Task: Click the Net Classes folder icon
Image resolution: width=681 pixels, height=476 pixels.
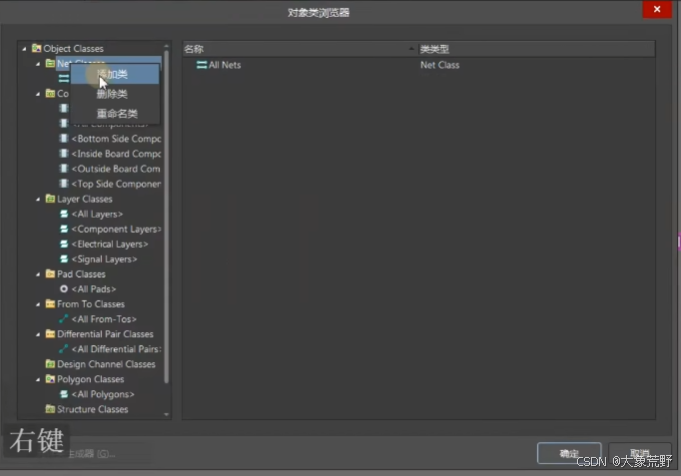Action: click(50, 63)
